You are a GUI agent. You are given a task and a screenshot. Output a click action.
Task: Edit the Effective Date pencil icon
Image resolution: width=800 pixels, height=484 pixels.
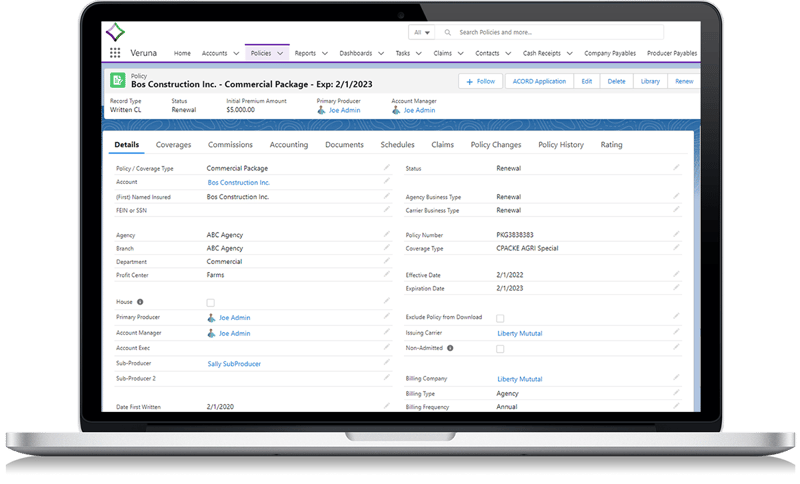pyautogui.click(x=676, y=274)
